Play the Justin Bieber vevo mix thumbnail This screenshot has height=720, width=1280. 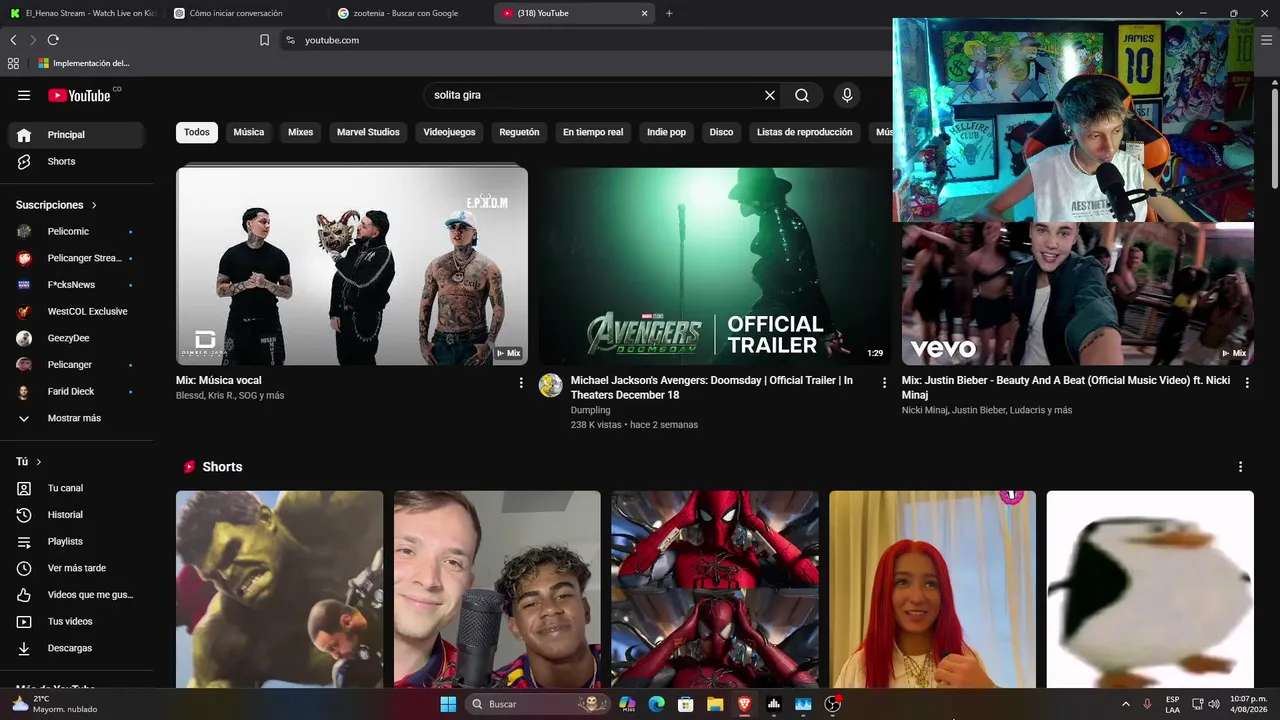pos(1078,293)
